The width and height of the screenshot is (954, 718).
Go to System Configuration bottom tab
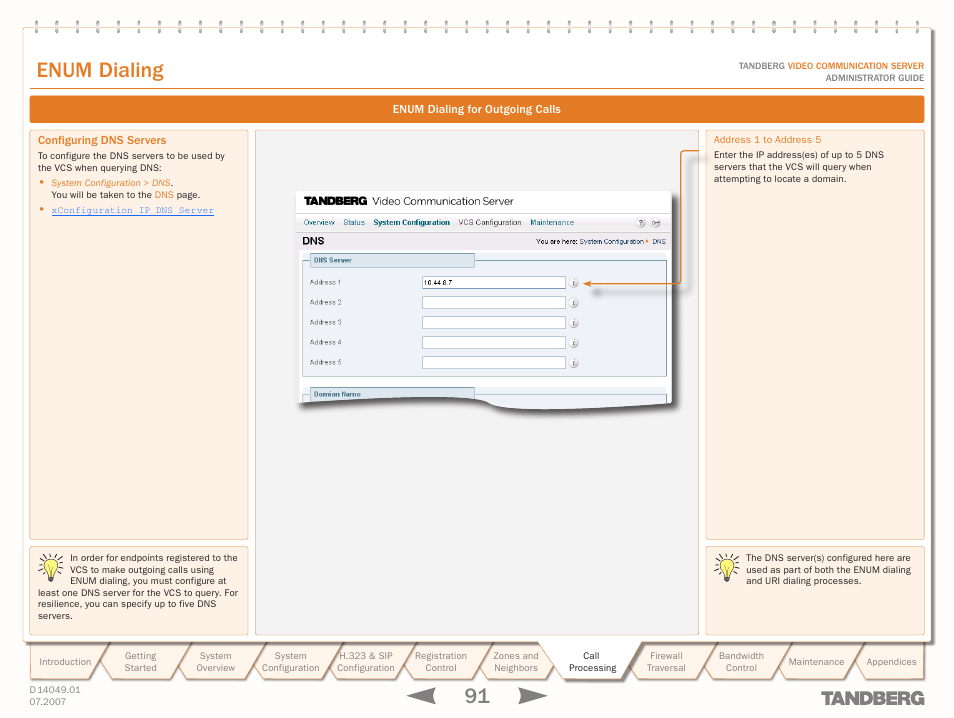click(x=291, y=662)
